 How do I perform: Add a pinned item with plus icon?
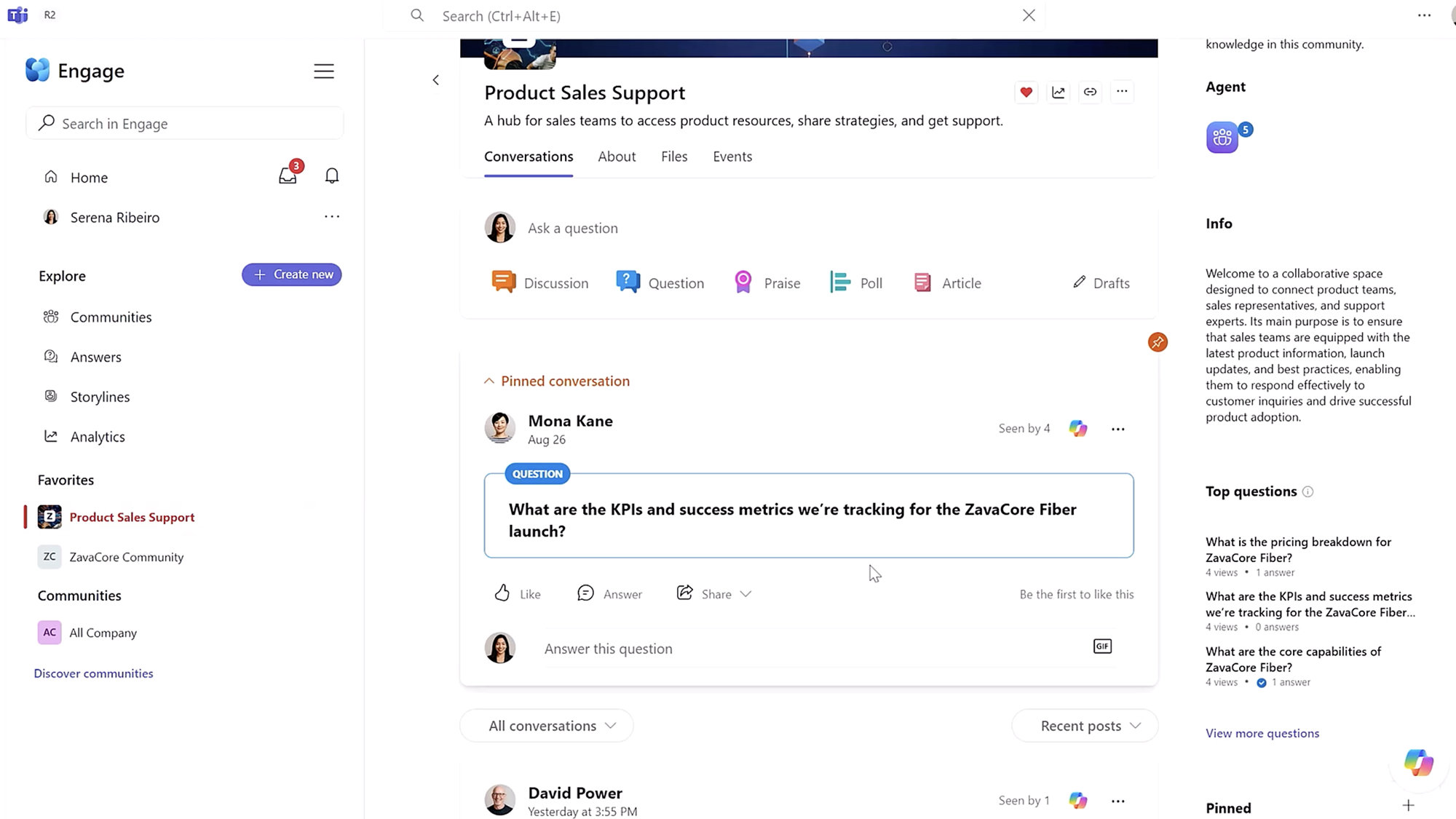(x=1408, y=806)
